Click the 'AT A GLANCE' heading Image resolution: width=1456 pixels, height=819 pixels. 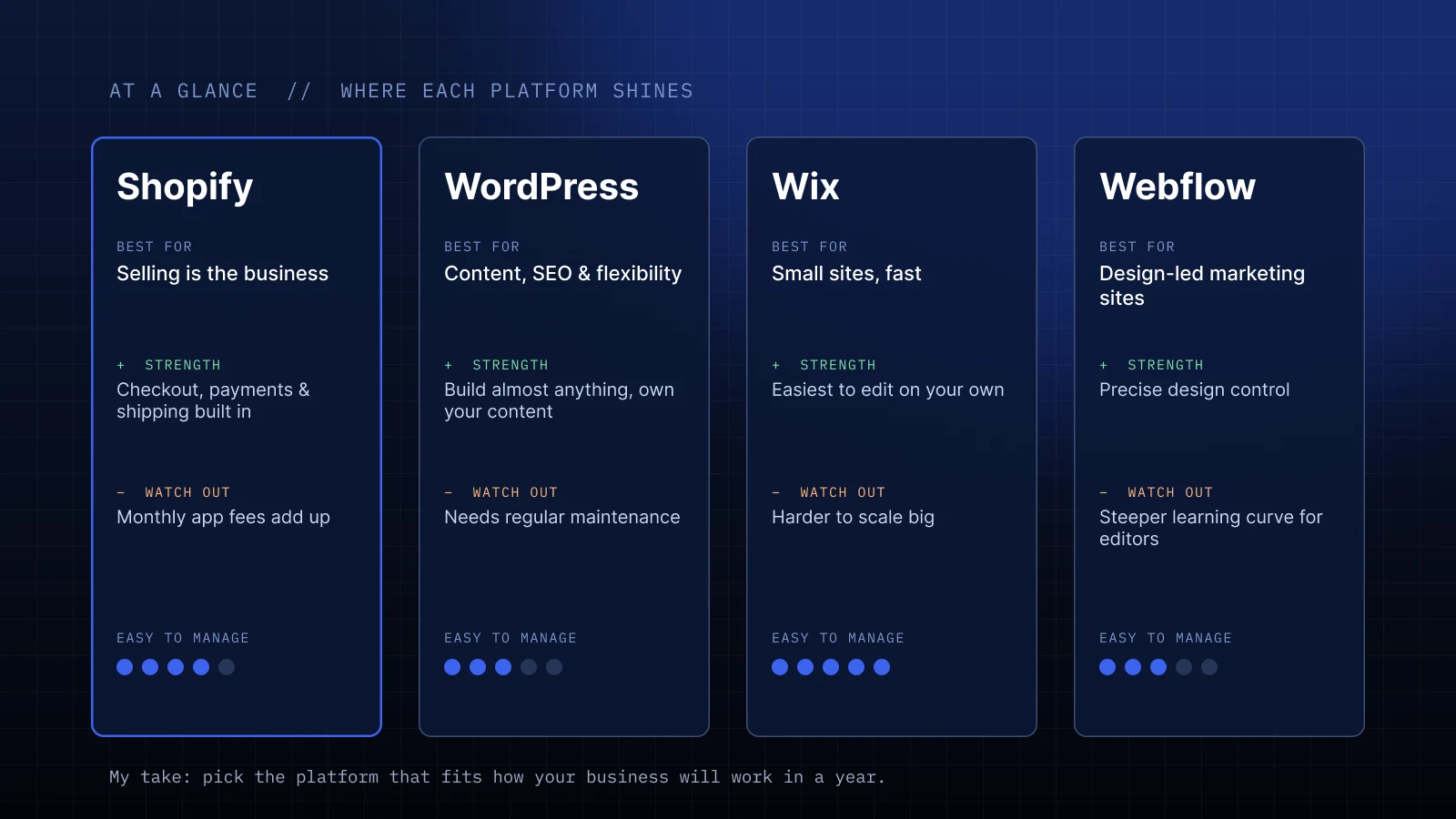coord(184,91)
